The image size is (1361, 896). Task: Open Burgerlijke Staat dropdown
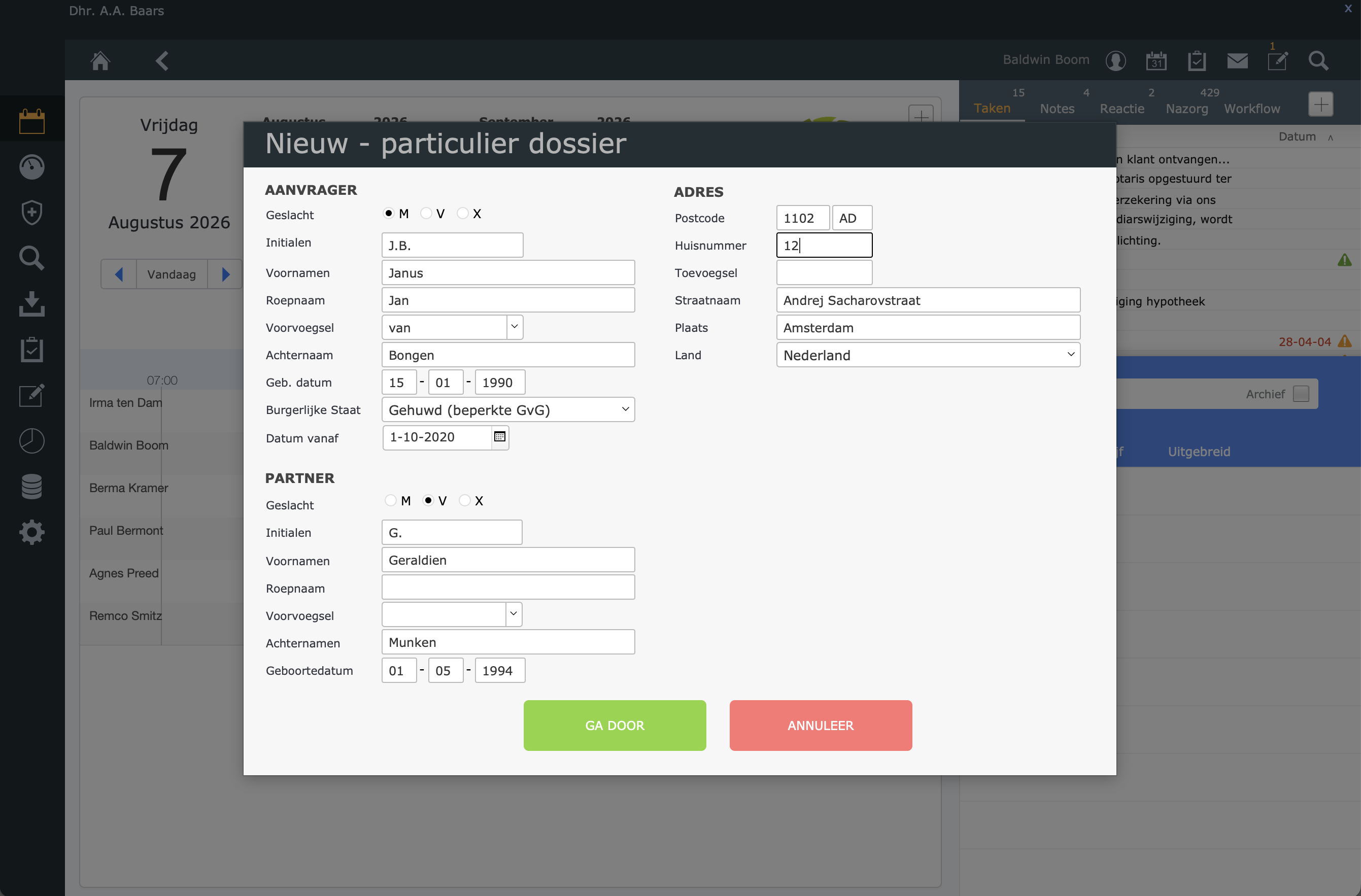click(x=508, y=410)
